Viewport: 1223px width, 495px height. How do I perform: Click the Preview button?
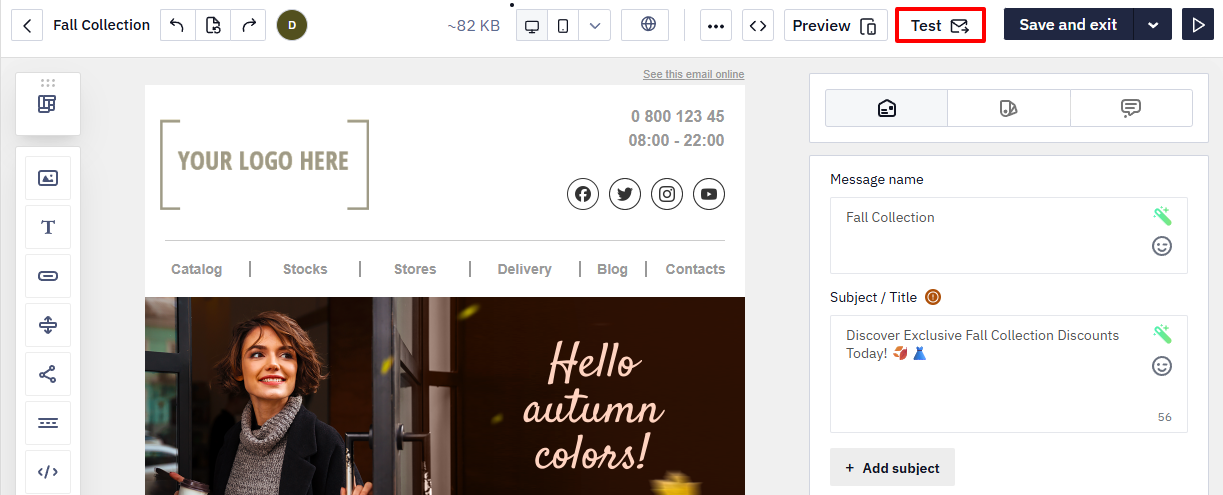click(835, 25)
